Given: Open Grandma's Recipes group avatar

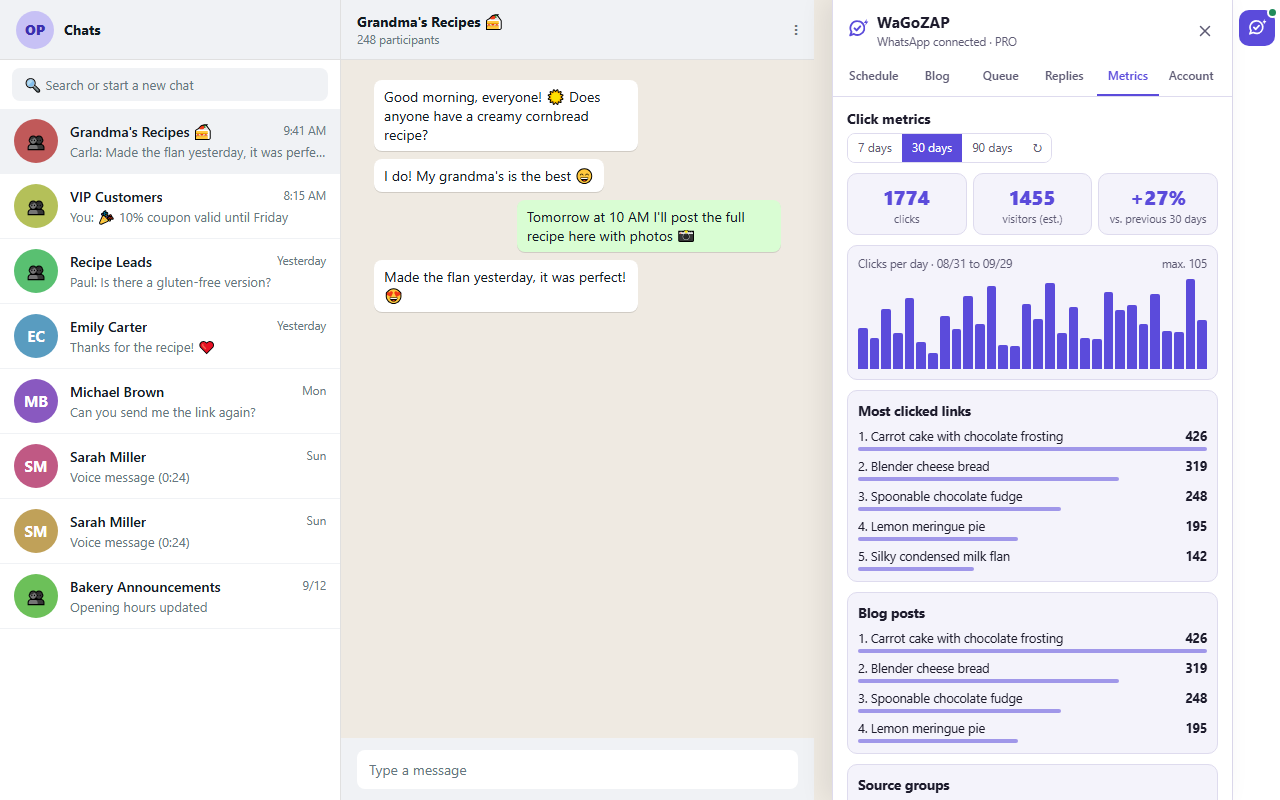Looking at the screenshot, I should pyautogui.click(x=36, y=141).
